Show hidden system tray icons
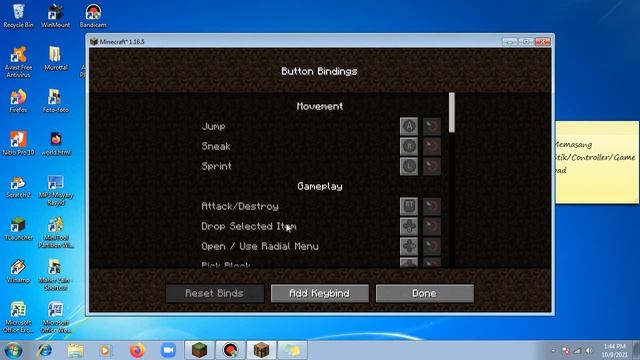 (x=553, y=351)
